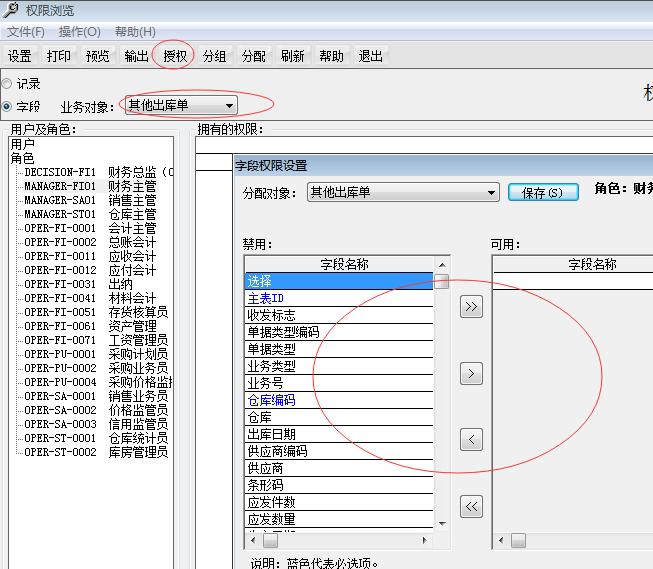
Task: Select role MANAGER-FI01 财务主管
Action: coord(90,186)
